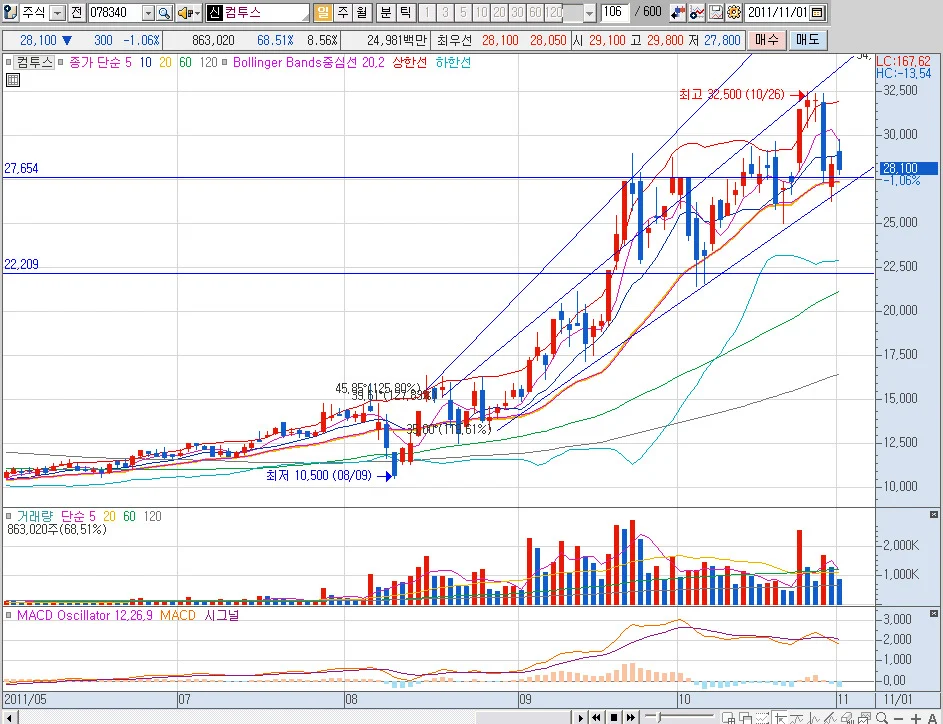The height and width of the screenshot is (724, 943).
Task: Switch to minute chart with 분 tab
Action: [x=386, y=12]
